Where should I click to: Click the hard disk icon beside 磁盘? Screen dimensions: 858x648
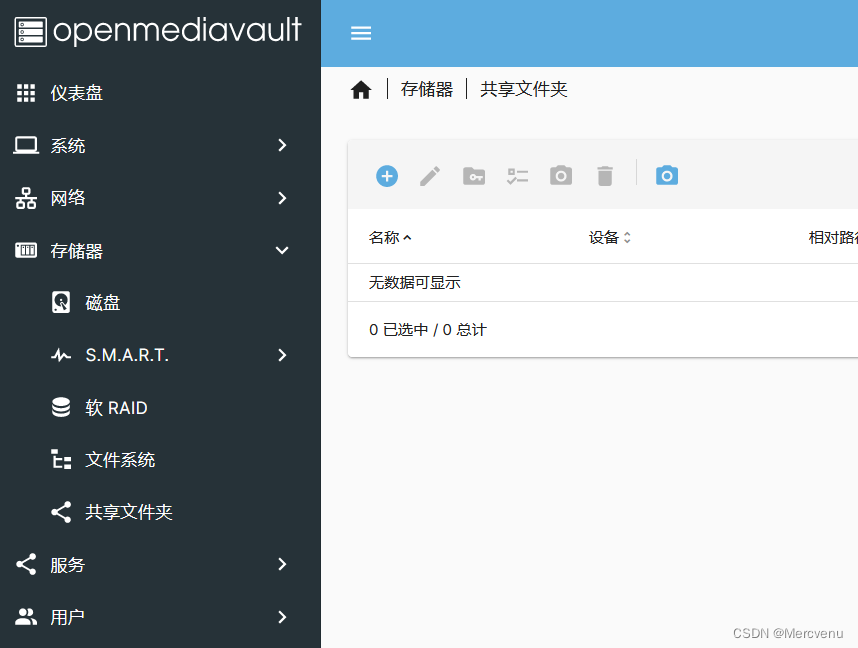(61, 302)
